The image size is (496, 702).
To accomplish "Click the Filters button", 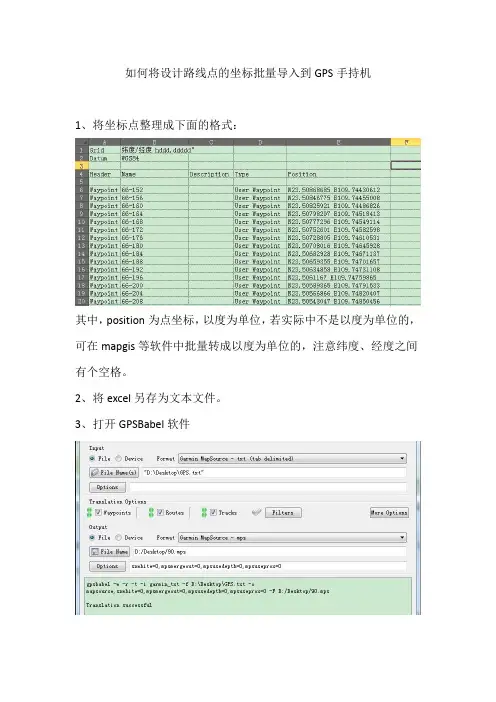I will pos(283,513).
